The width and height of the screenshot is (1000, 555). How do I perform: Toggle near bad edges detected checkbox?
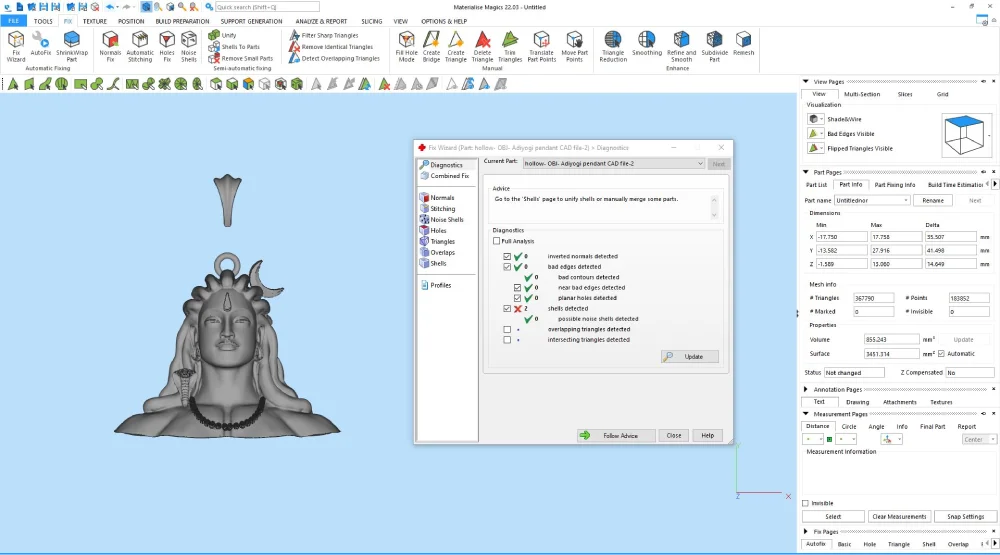pos(517,288)
